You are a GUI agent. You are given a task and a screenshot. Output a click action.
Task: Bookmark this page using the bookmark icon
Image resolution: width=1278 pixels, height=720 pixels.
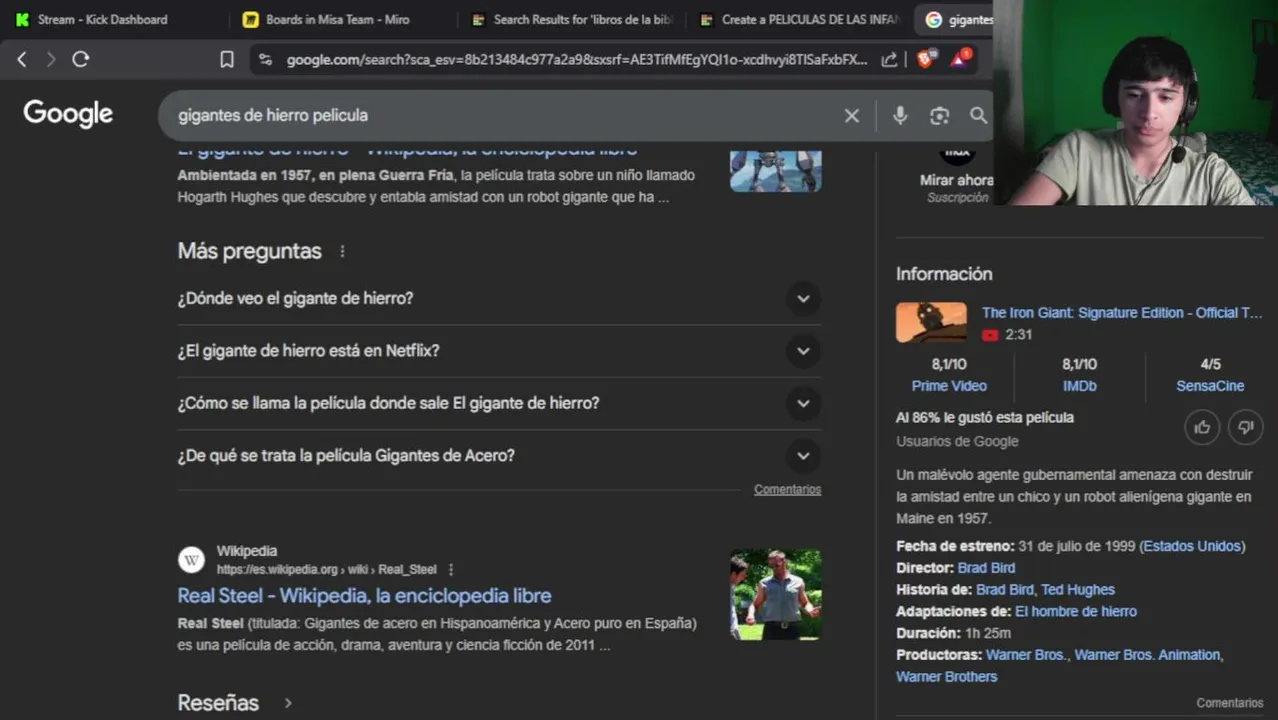(227, 60)
